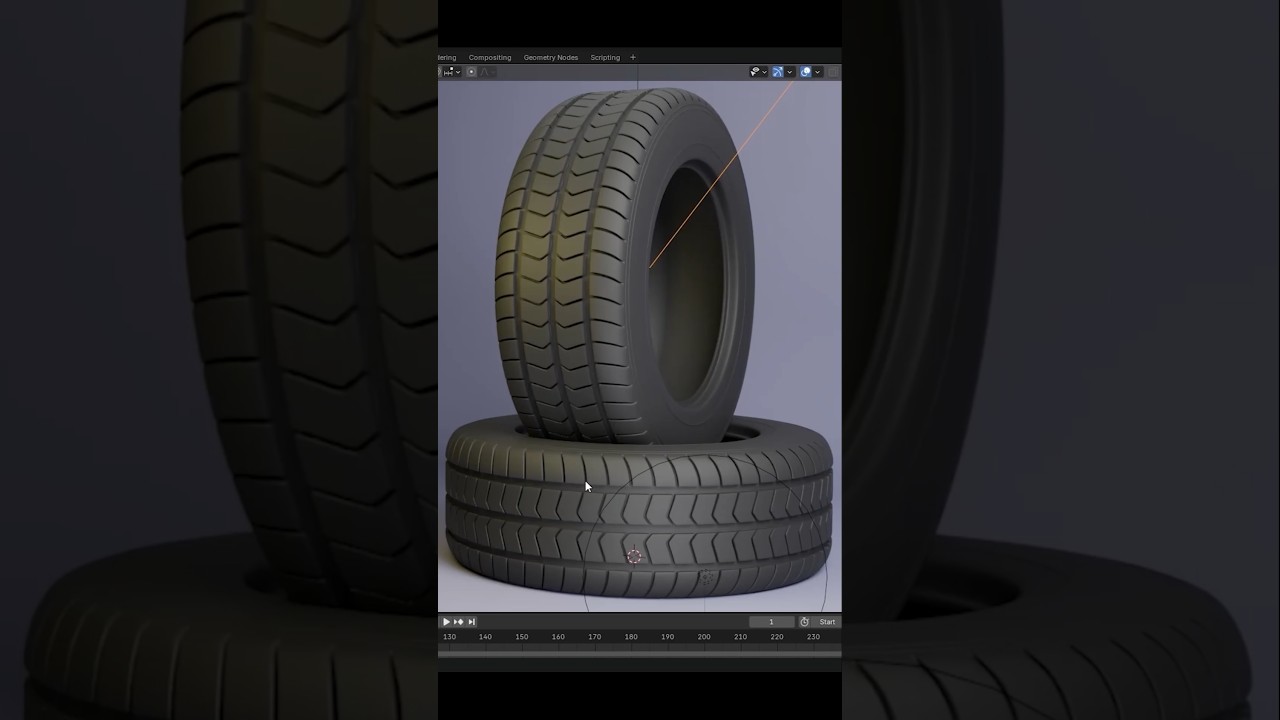Toggle the X-ray button in viewport header

click(833, 71)
